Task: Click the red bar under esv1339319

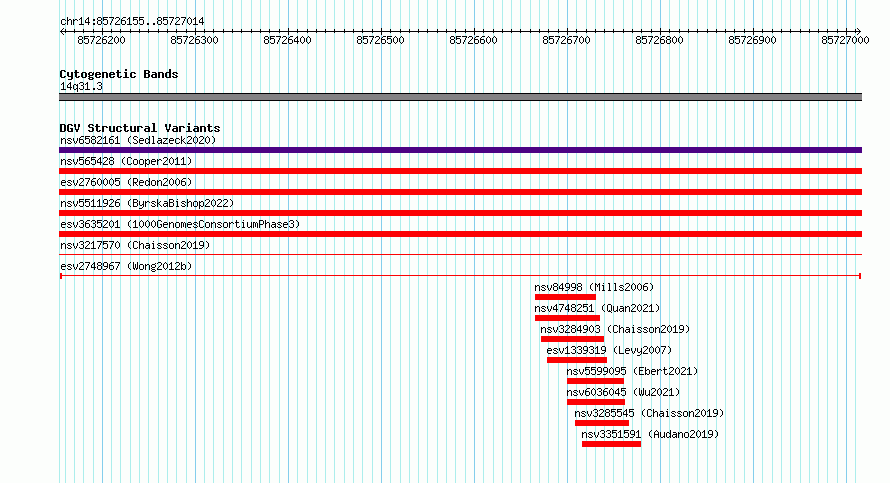Action: point(577,360)
